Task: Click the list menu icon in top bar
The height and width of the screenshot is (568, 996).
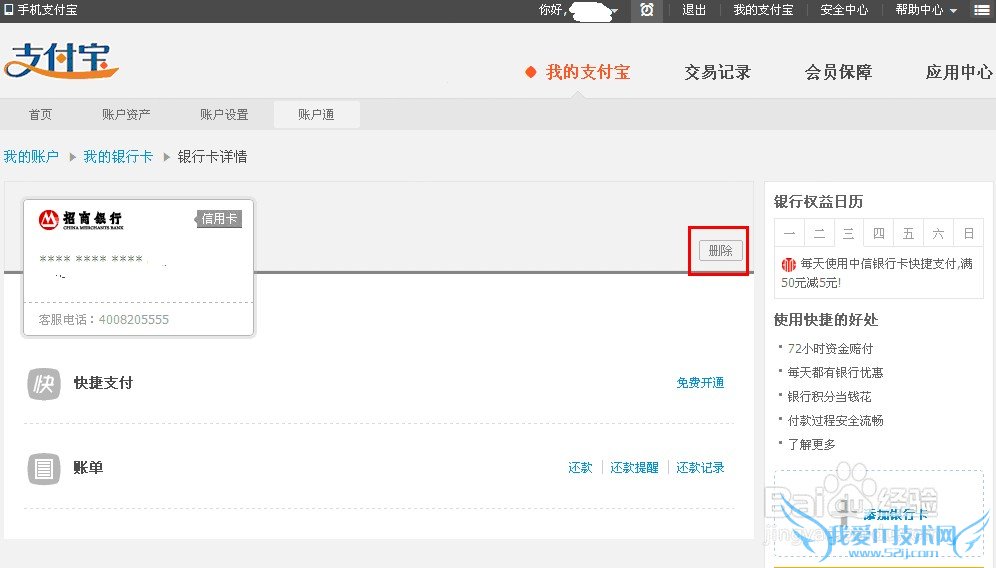Action: tap(981, 10)
